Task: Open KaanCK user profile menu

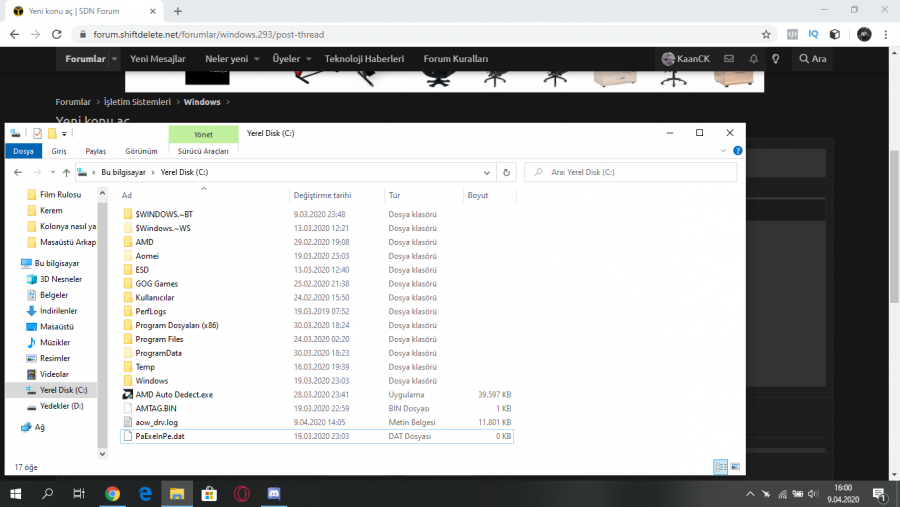Action: point(685,59)
